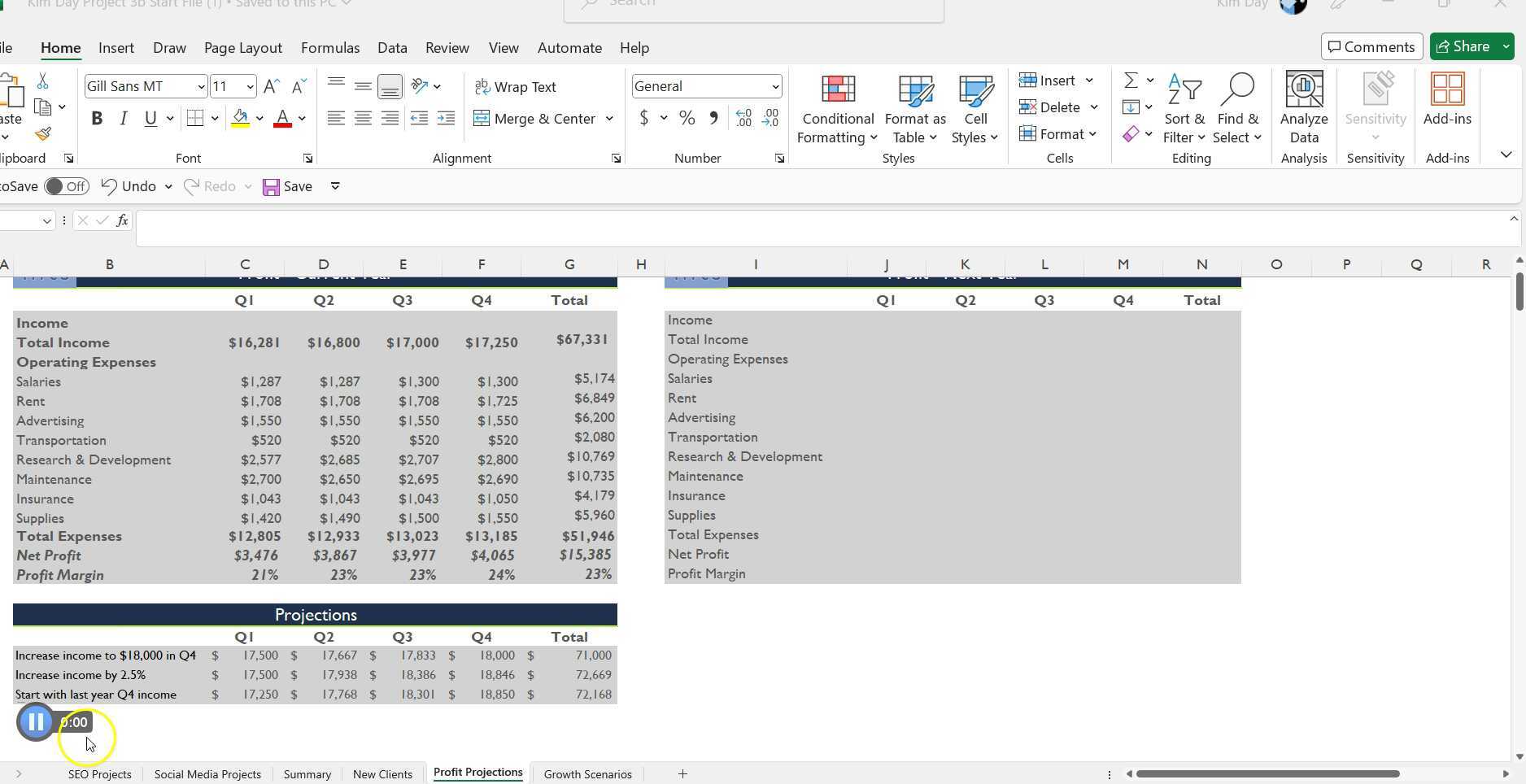1526x784 pixels.
Task: Add a new worksheet with the plus button
Action: [x=682, y=773]
